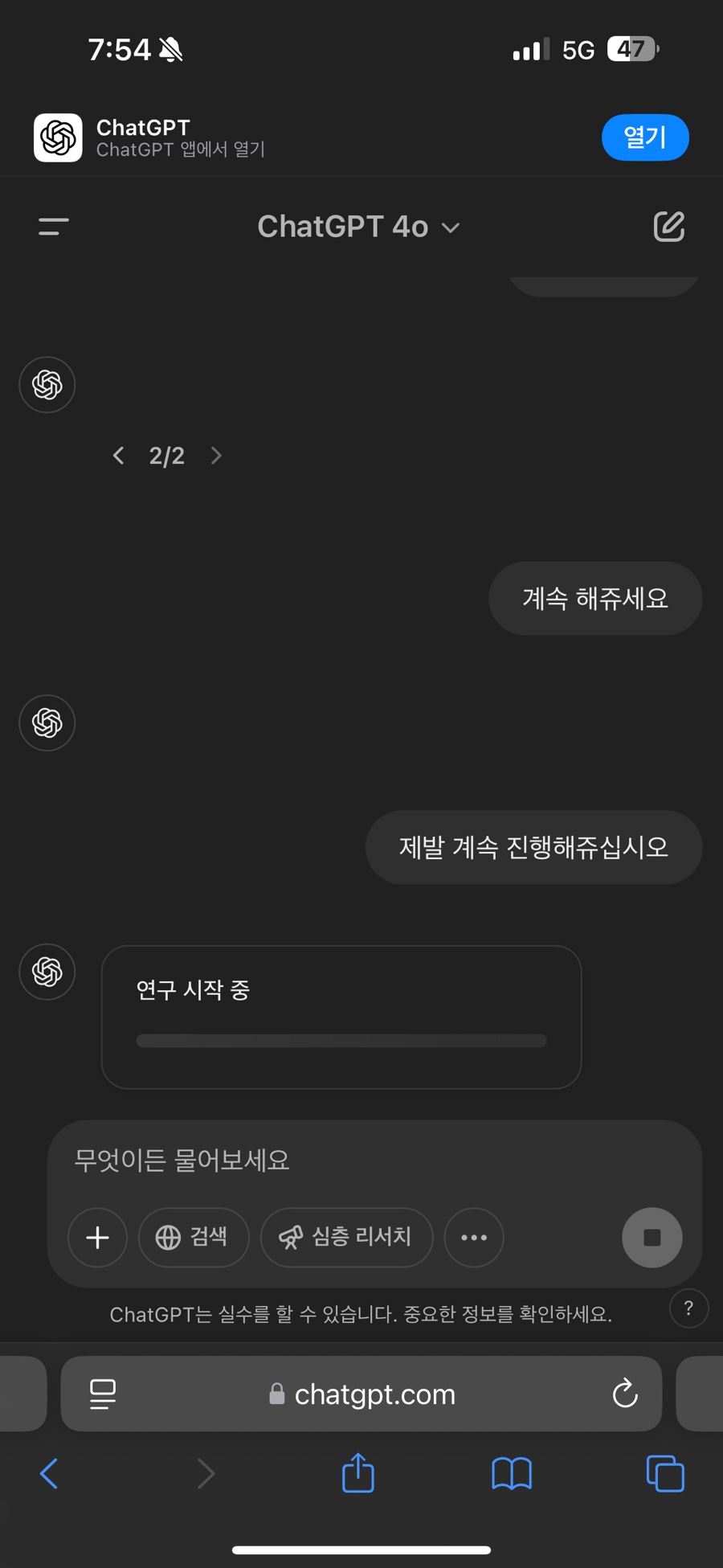Screen dimensions: 723x1568
Task: Stop the response generation
Action: [652, 1237]
